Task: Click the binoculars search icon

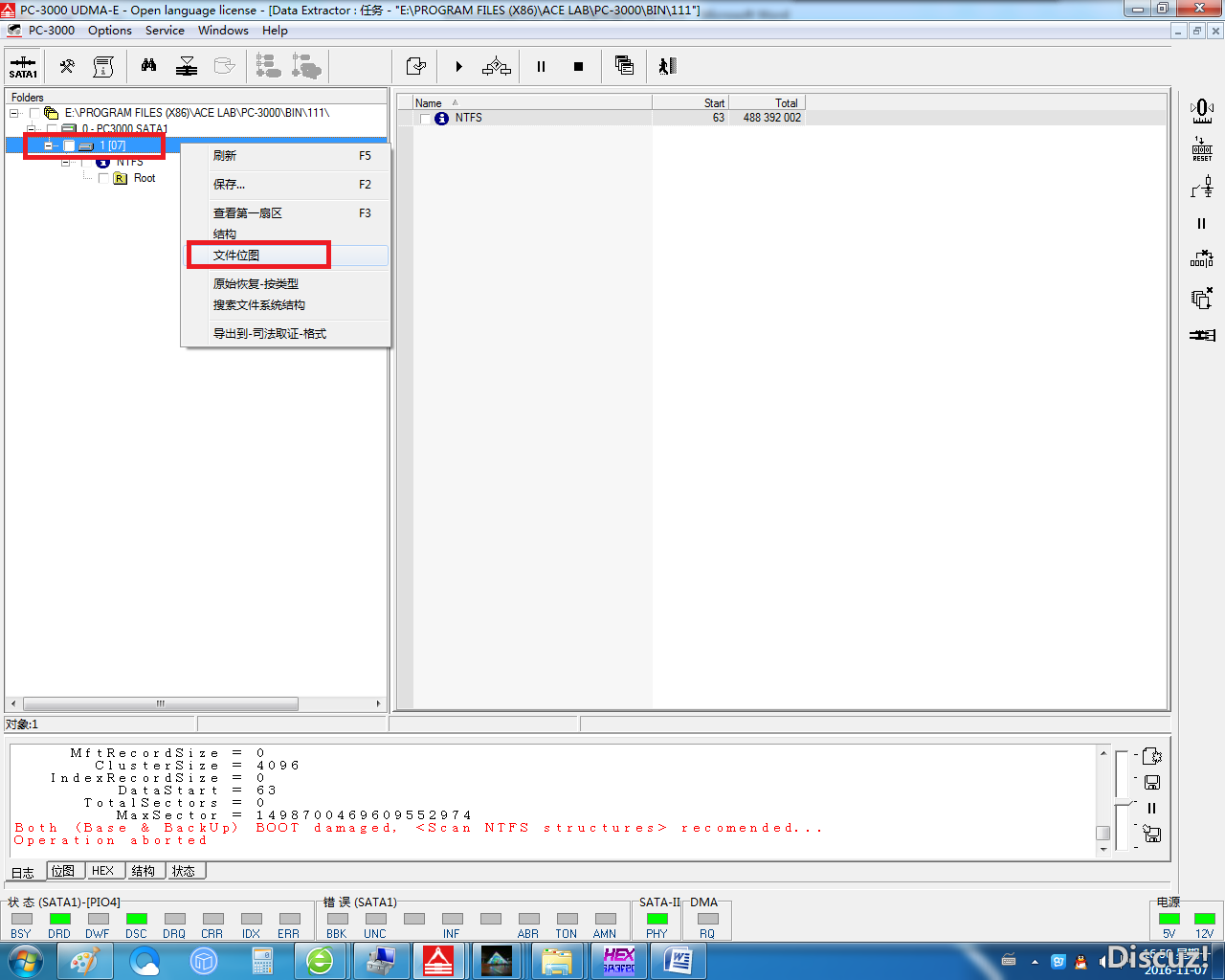Action: click(148, 66)
